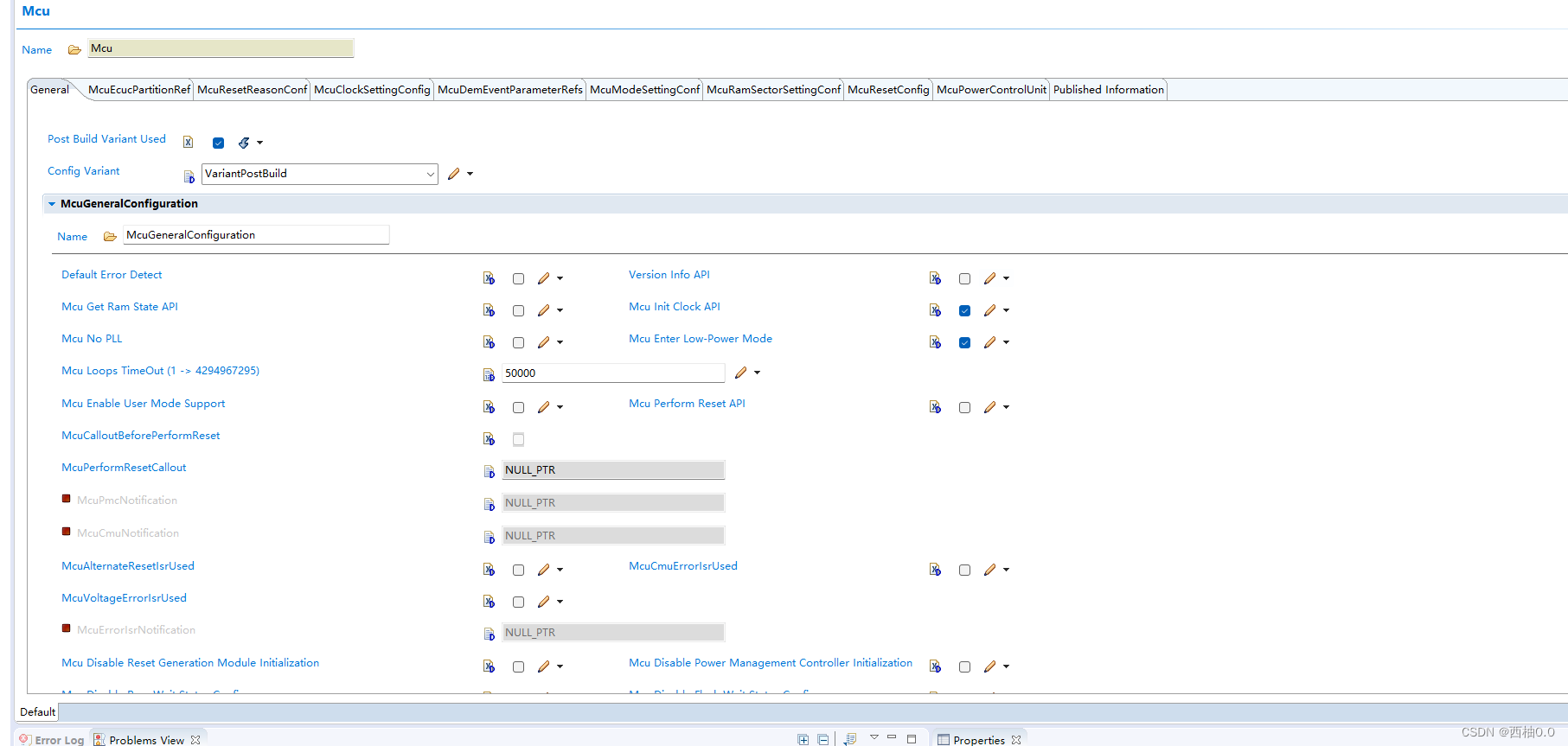Click the Config Variant label link

tap(83, 171)
